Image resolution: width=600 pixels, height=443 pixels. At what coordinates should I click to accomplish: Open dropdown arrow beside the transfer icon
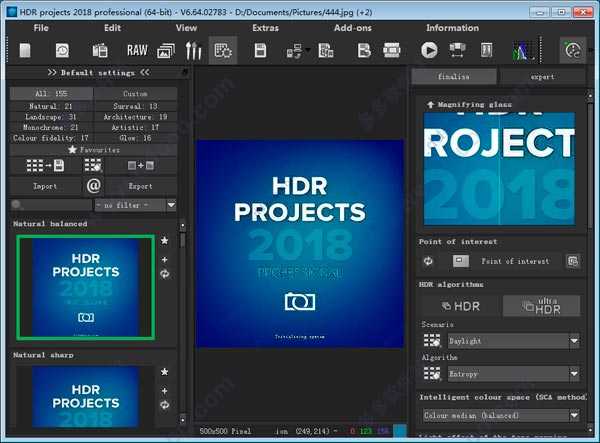coord(308,49)
